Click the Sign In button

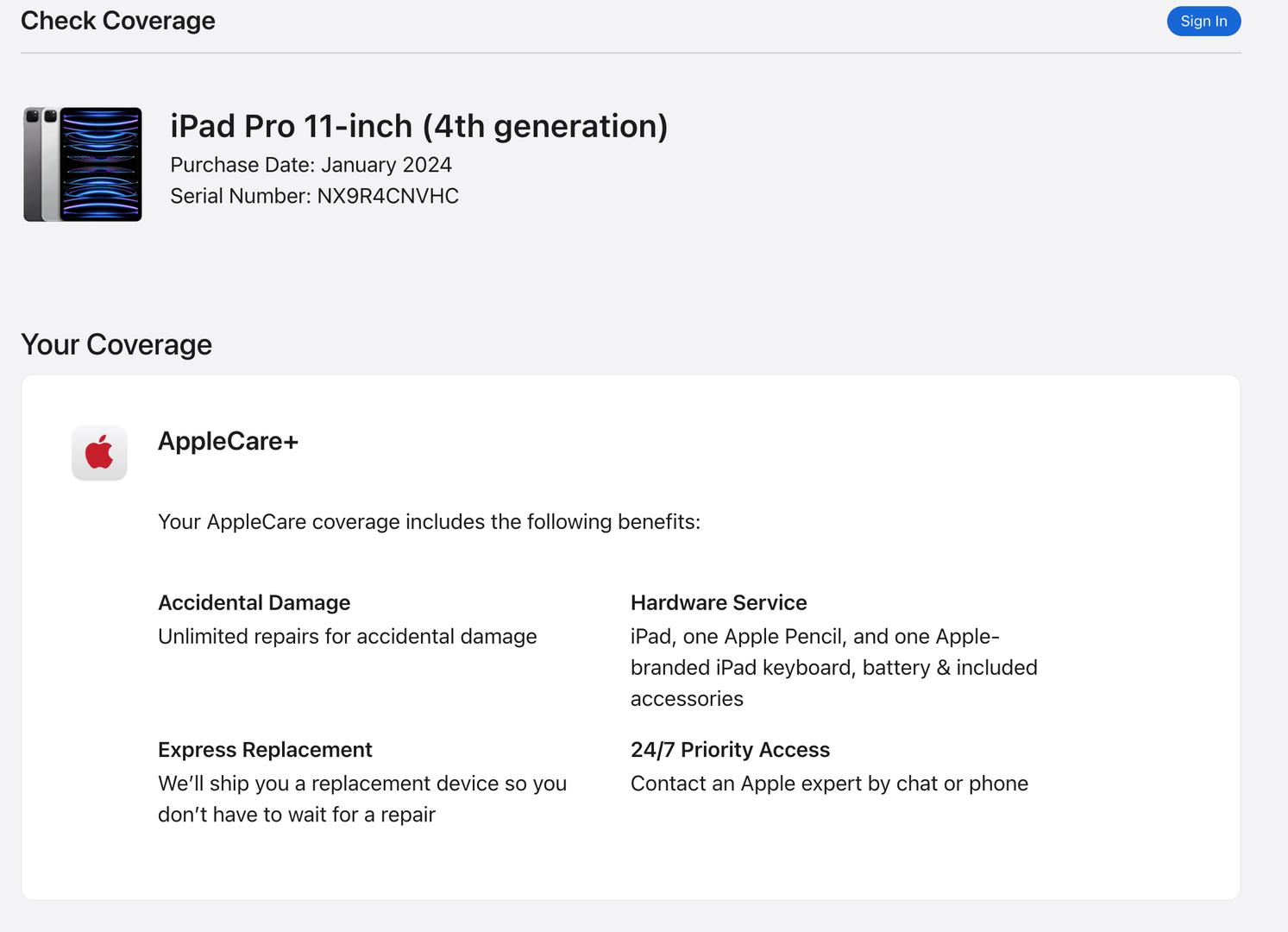1203,22
